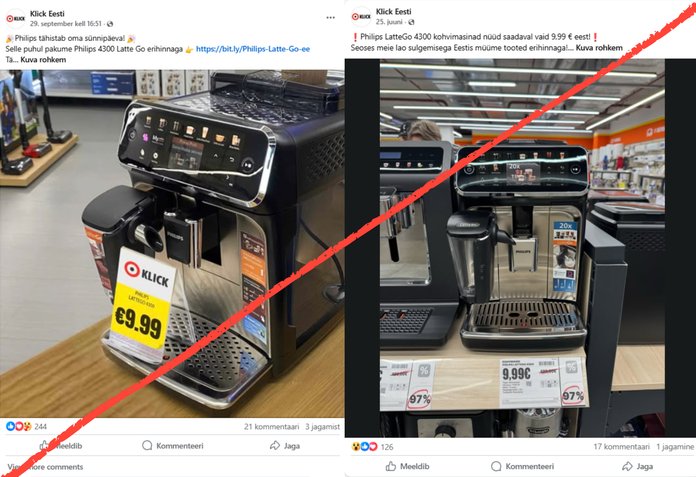The image size is (696, 477).
Task: Show the 17 kommentaari list
Action: (x=621, y=447)
